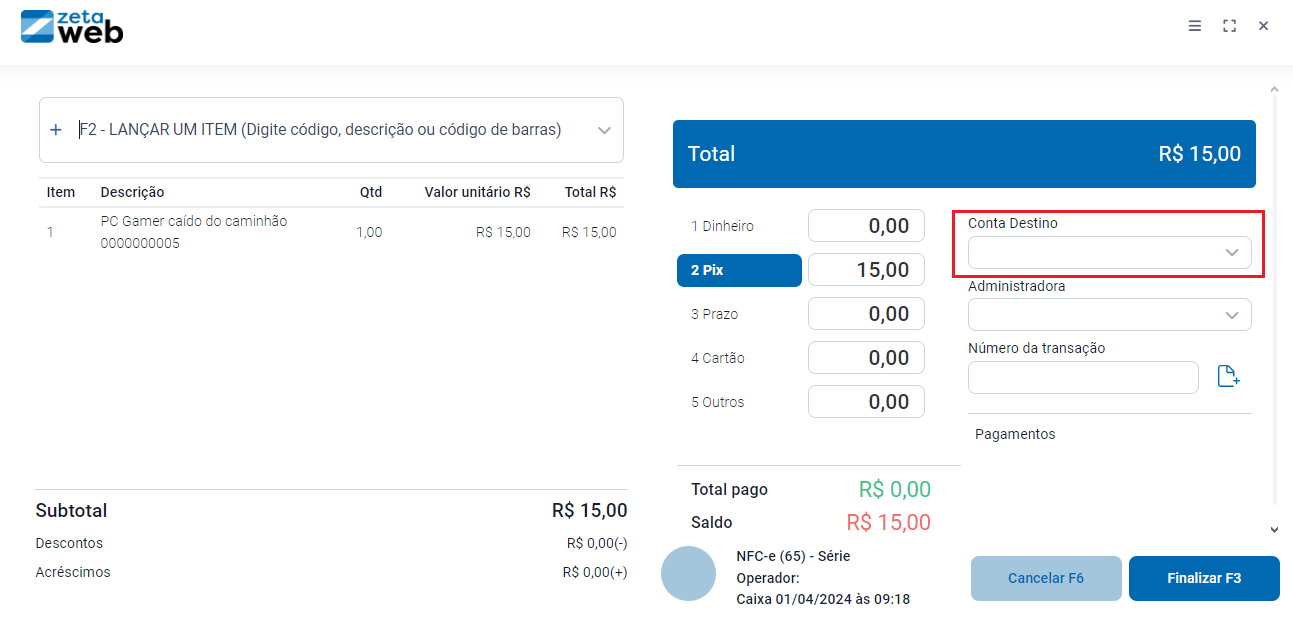Click the round operator avatar
Screen dimensions: 1293x621
click(x=688, y=574)
